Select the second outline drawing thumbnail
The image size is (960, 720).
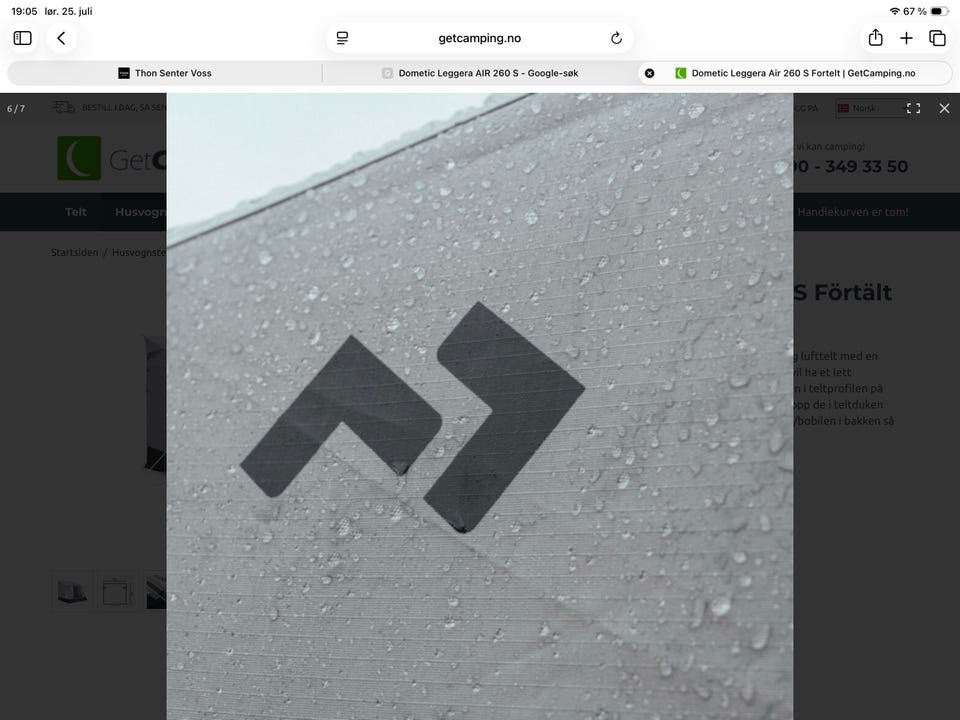click(x=117, y=591)
